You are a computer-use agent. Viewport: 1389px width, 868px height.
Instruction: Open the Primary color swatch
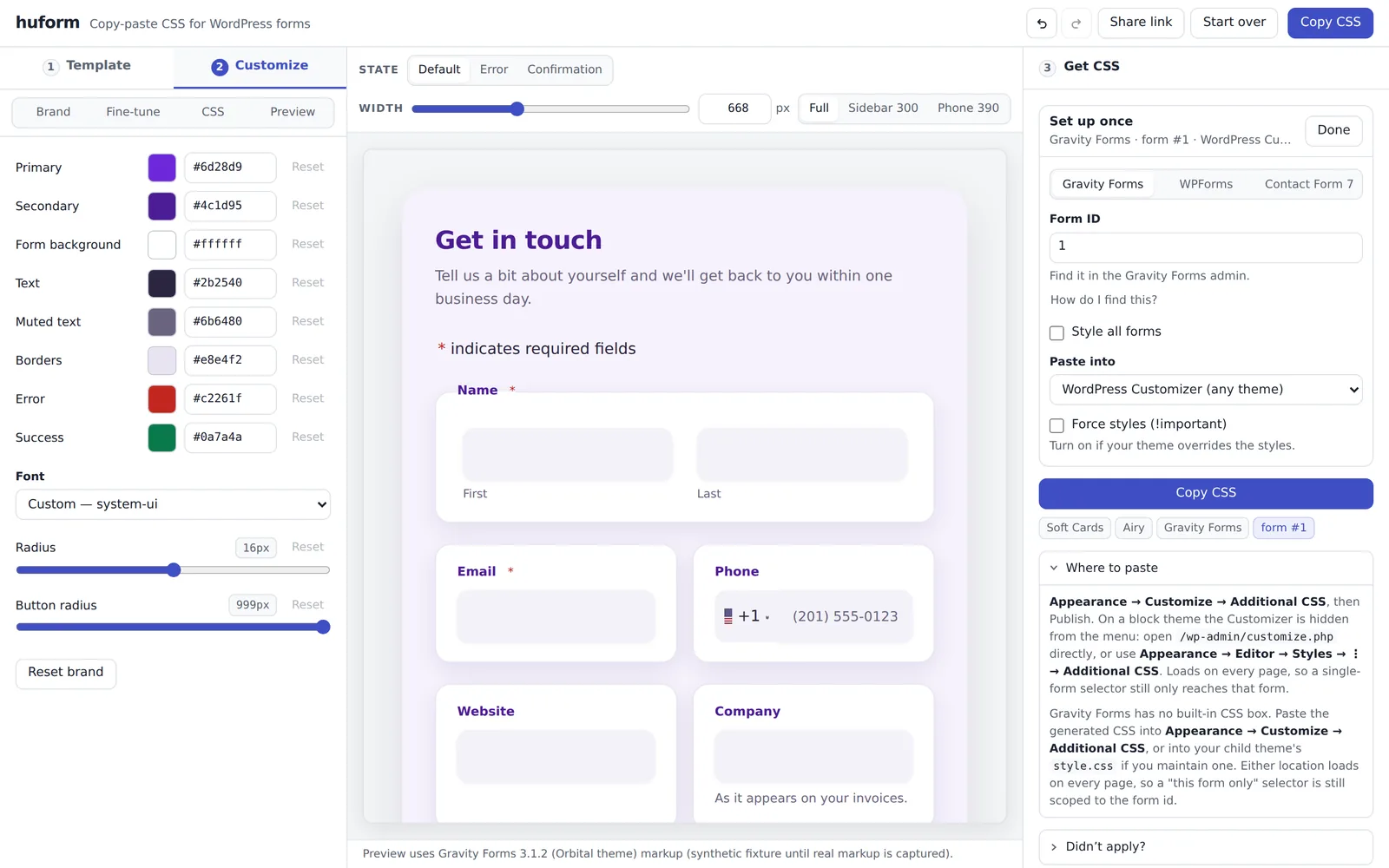[162, 168]
